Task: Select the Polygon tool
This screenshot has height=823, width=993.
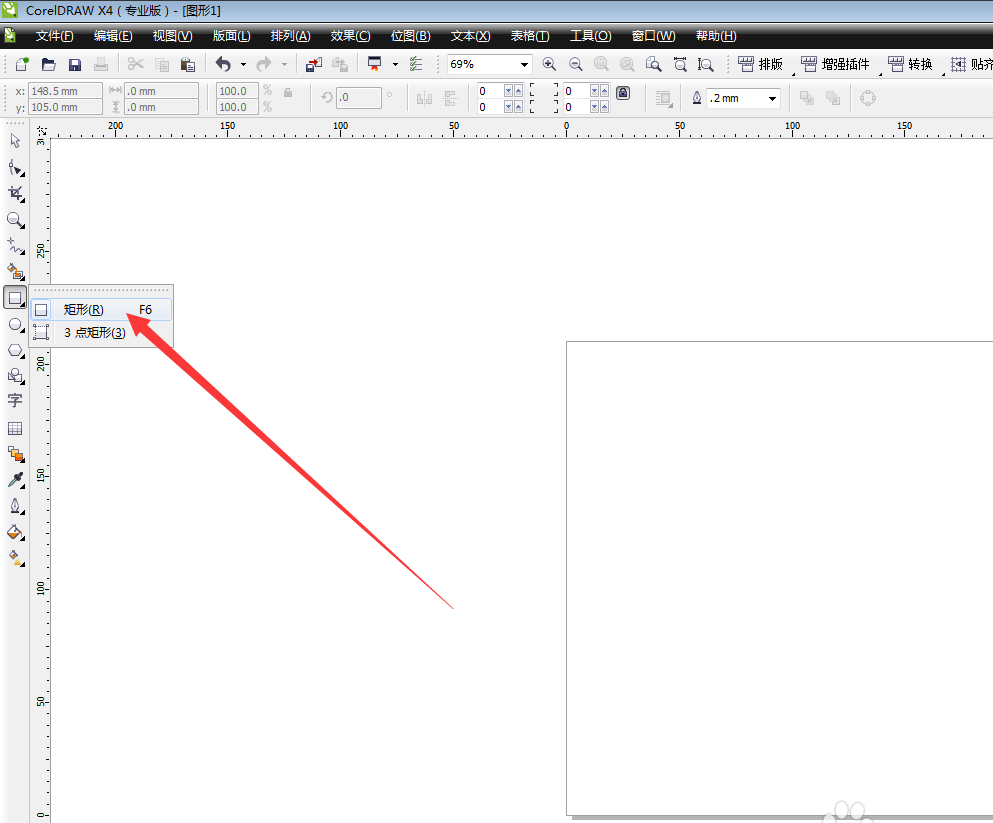Action: pos(15,350)
